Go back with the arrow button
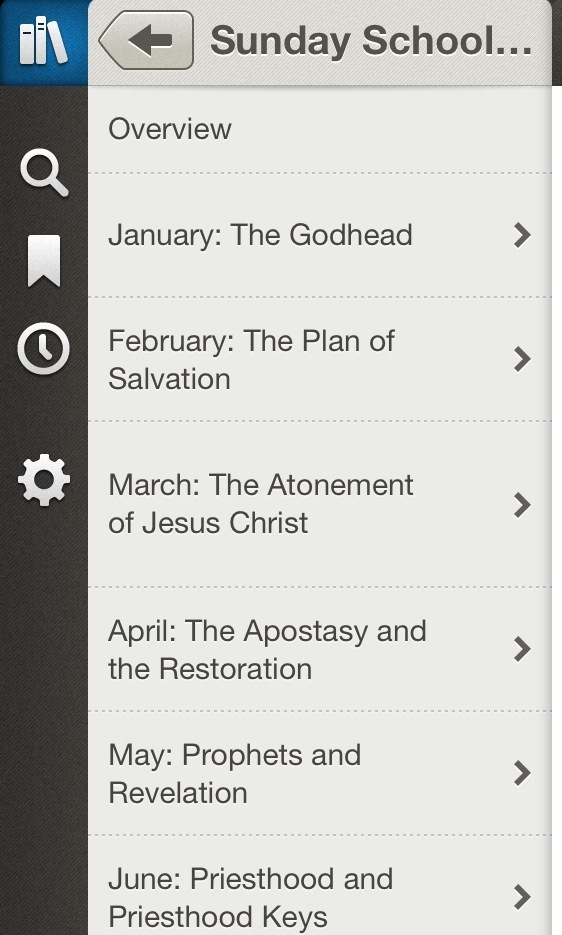 point(147,40)
